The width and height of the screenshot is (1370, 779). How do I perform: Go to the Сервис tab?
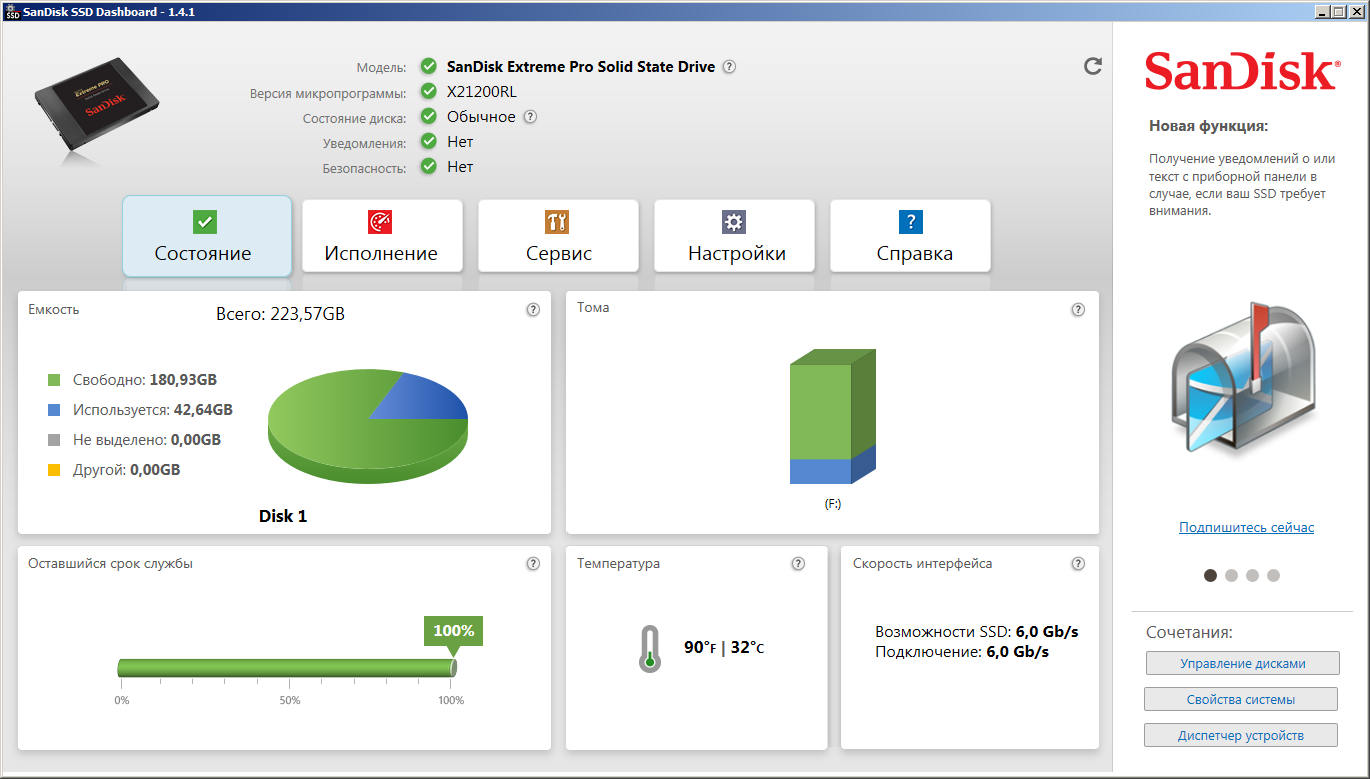tap(558, 236)
